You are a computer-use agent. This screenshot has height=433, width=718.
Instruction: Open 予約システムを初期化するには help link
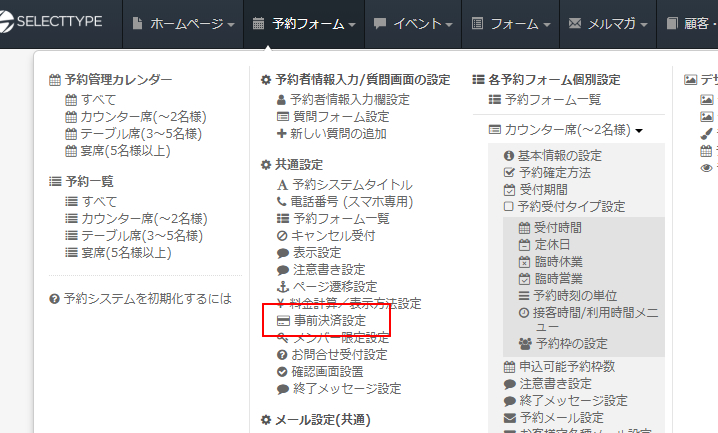140,299
